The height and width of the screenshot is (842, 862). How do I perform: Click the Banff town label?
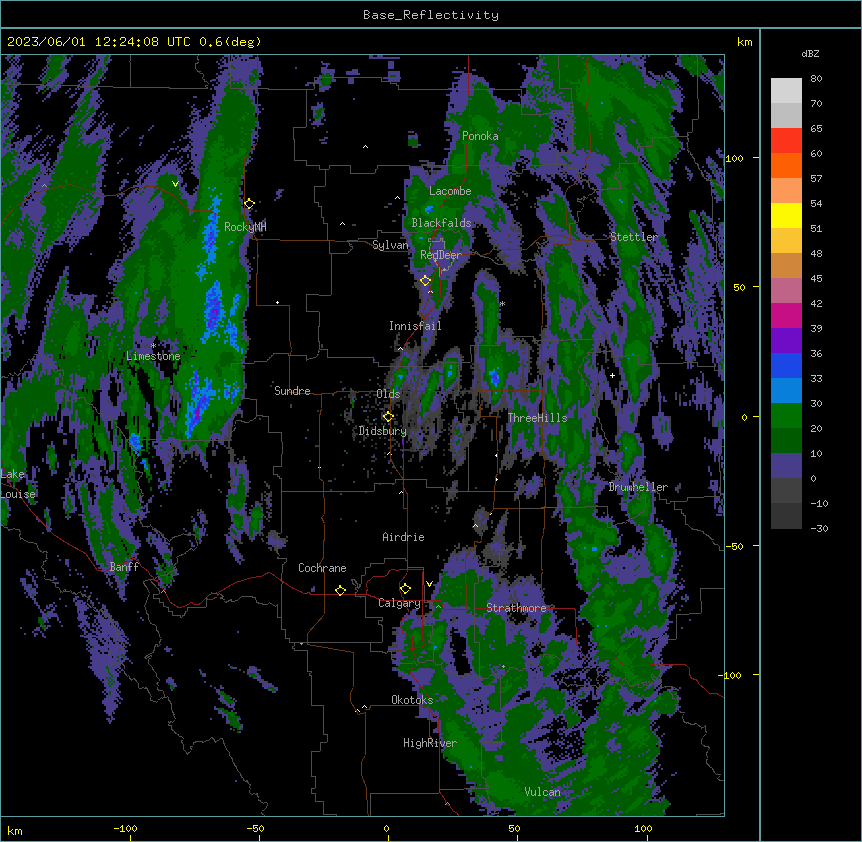coord(124,567)
